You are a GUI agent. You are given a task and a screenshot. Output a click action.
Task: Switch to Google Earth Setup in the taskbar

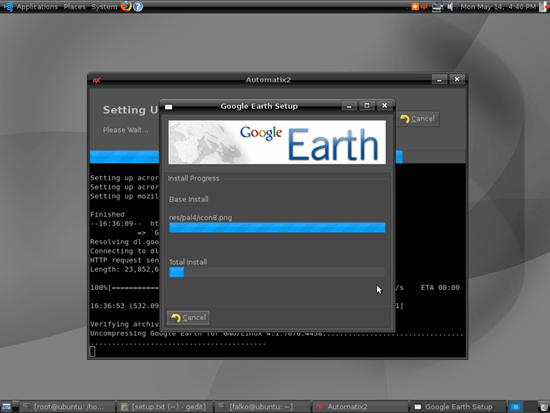458,407
